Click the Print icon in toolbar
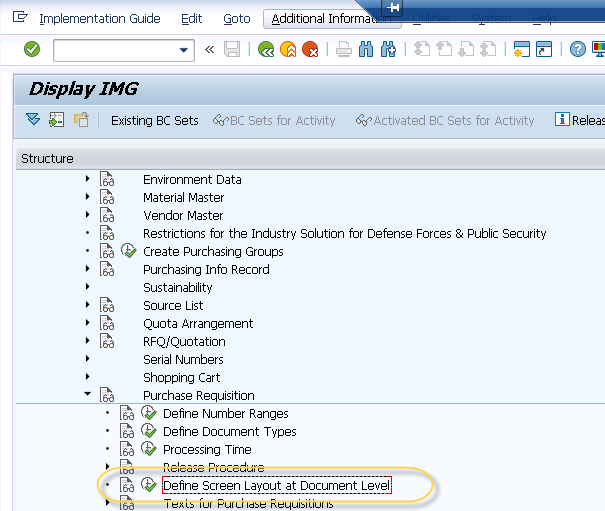This screenshot has width=605, height=511. pyautogui.click(x=343, y=49)
